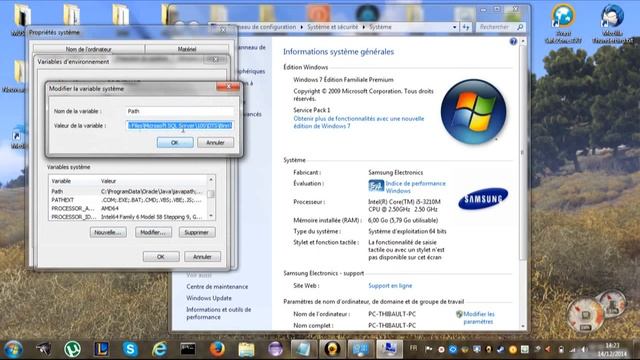640x360 pixels.
Task: Switch to the Matériel tab
Action: coord(187,49)
